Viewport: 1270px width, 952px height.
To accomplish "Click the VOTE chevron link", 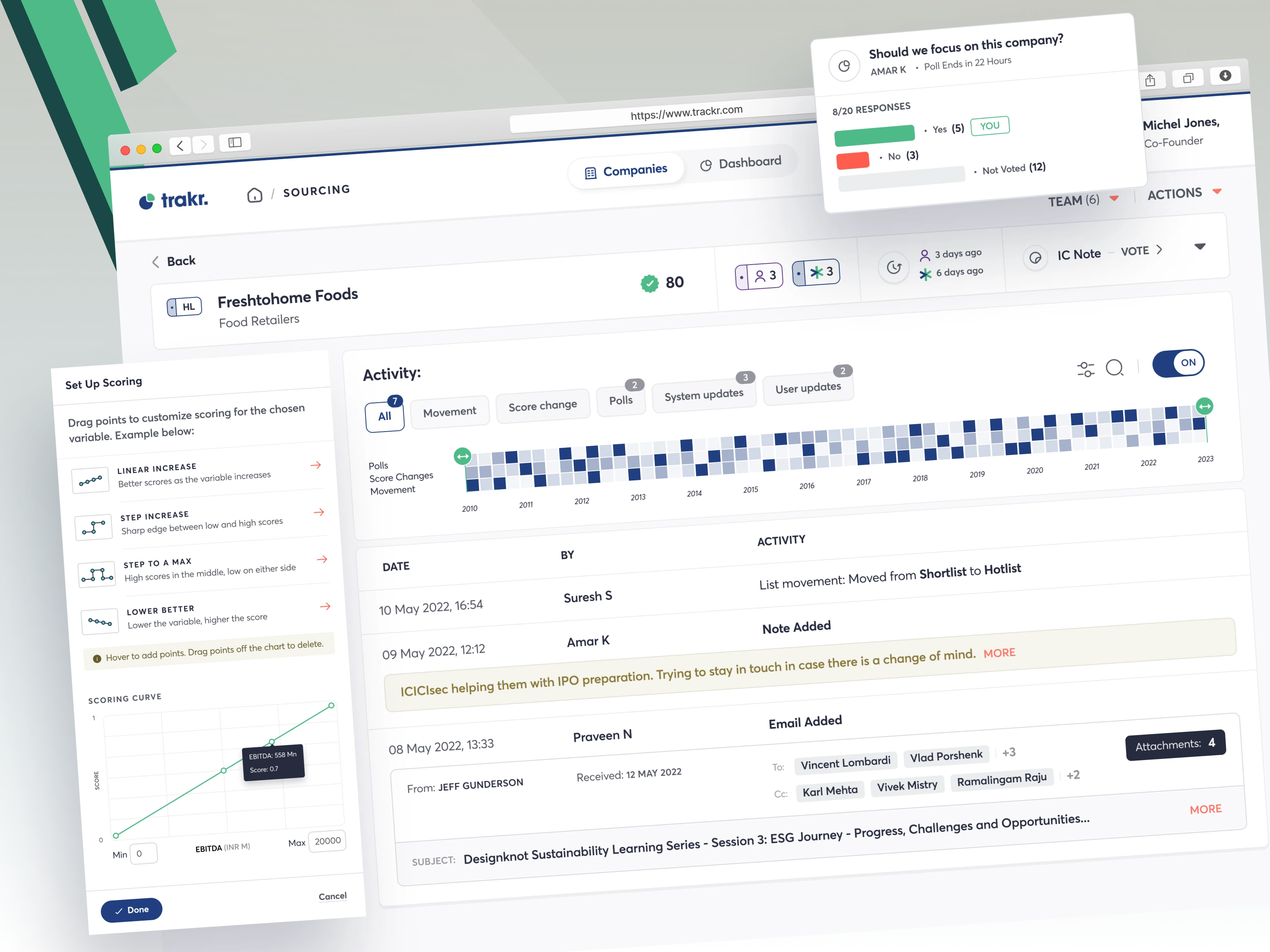I will (1142, 251).
